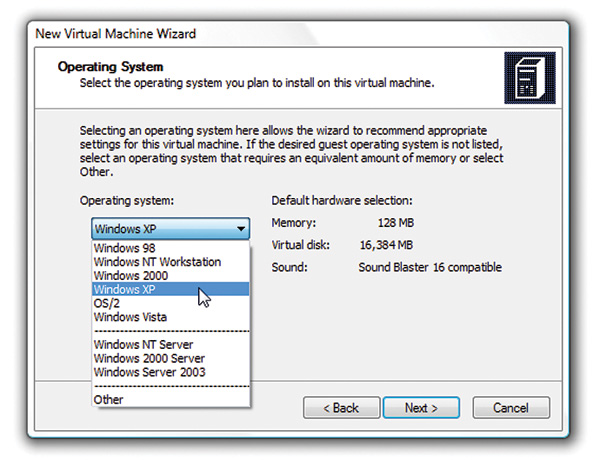The image size is (600, 460).
Task: Choose OS/2 from the operating system list
Action: [x=171, y=303]
